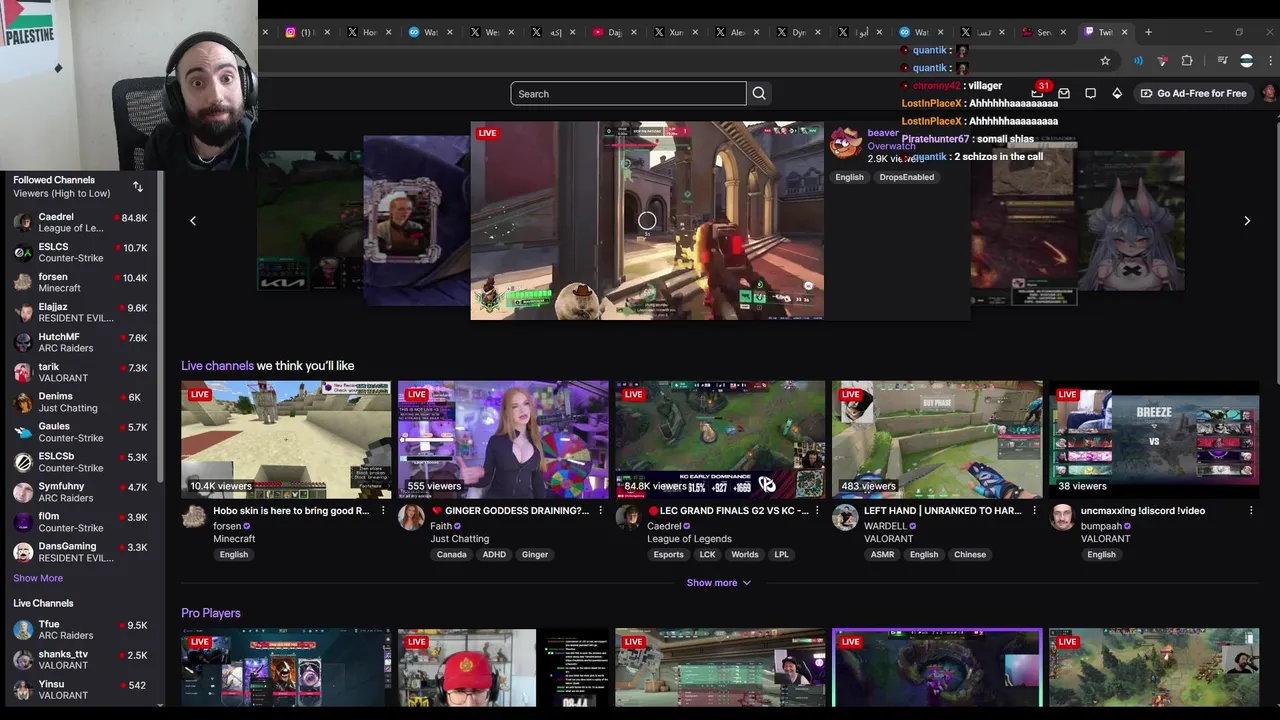Open Caedrel in Followed Channels

pyautogui.click(x=80, y=222)
